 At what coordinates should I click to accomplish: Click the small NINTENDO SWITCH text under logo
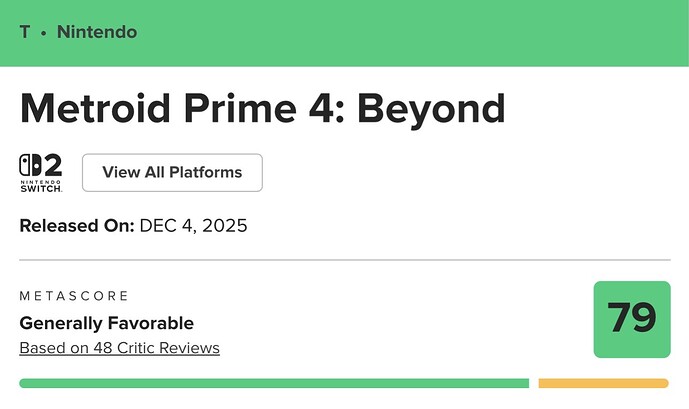[41, 187]
